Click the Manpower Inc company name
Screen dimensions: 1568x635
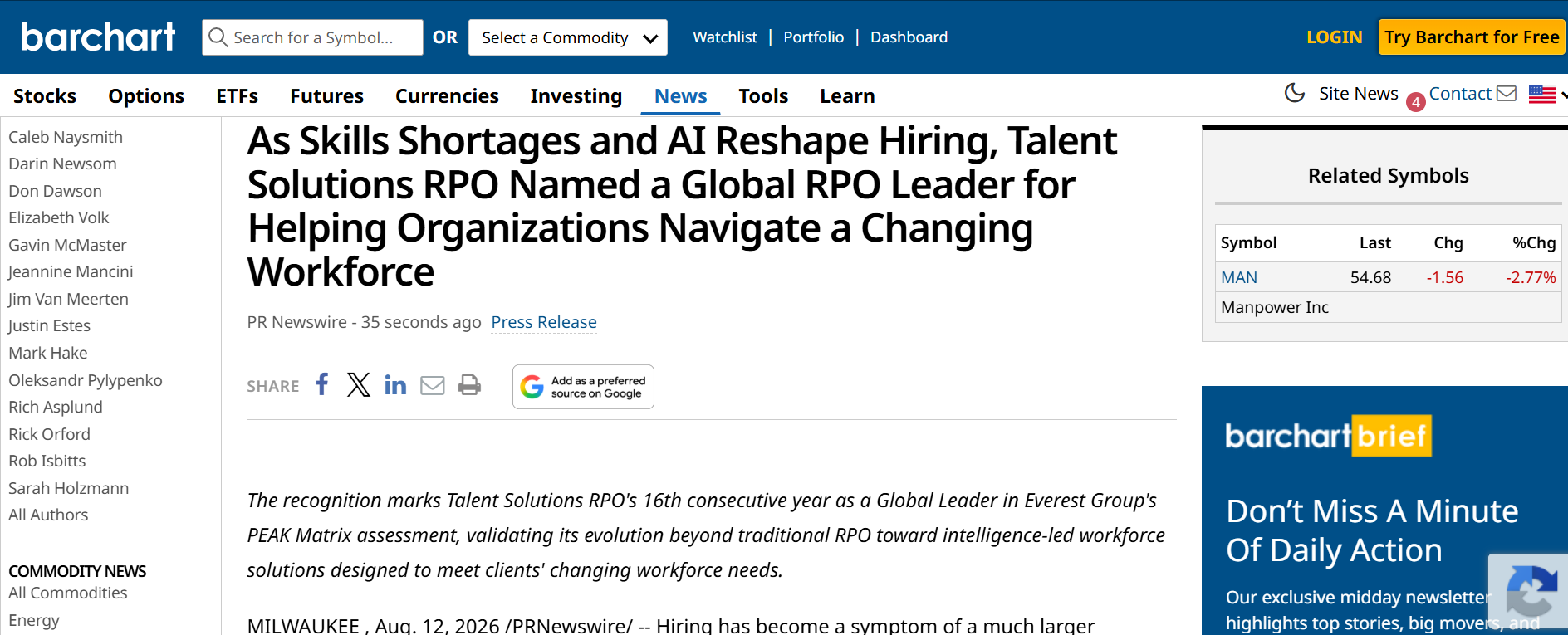point(1275,307)
